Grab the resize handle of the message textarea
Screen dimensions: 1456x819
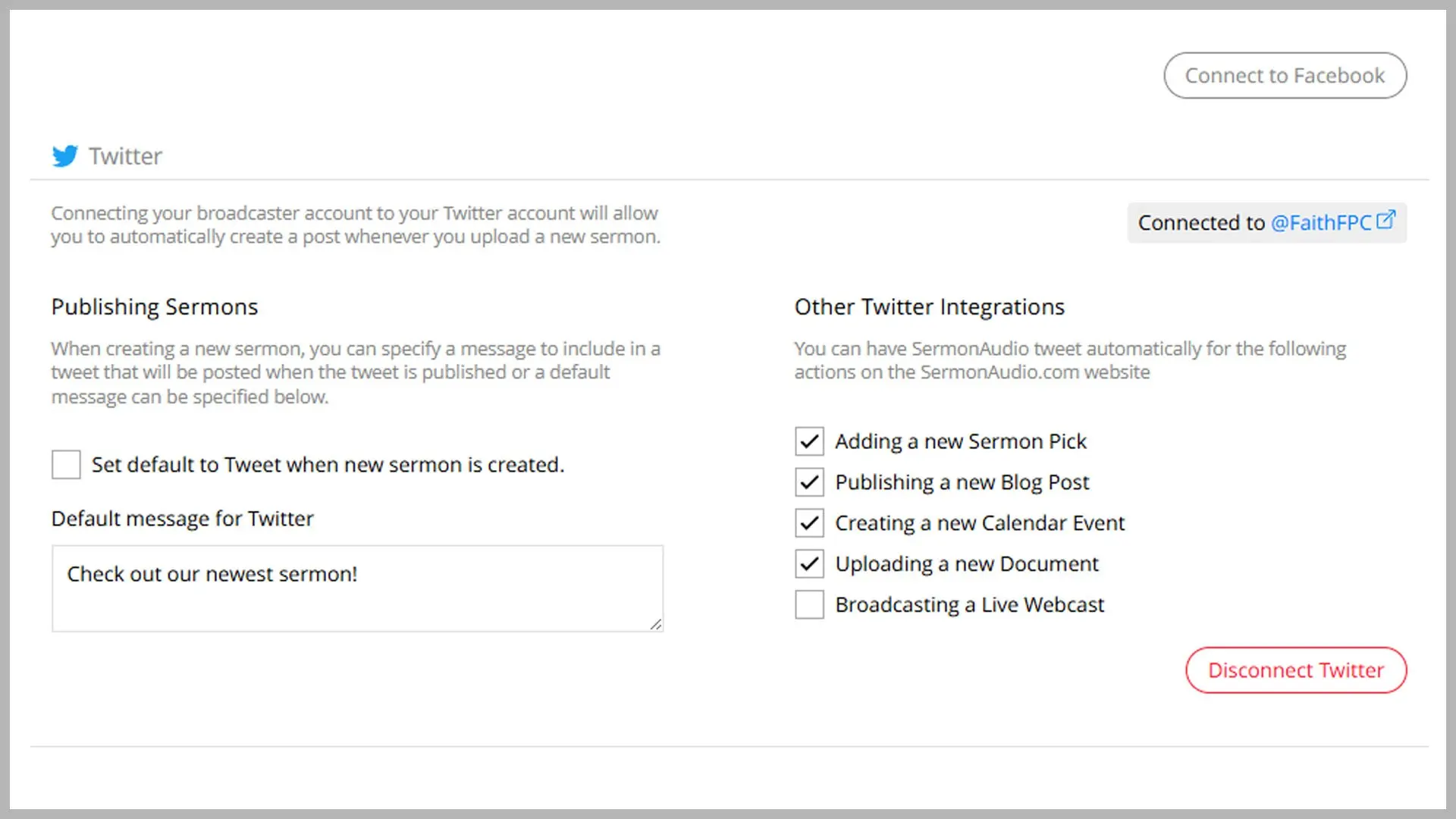pyautogui.click(x=656, y=624)
